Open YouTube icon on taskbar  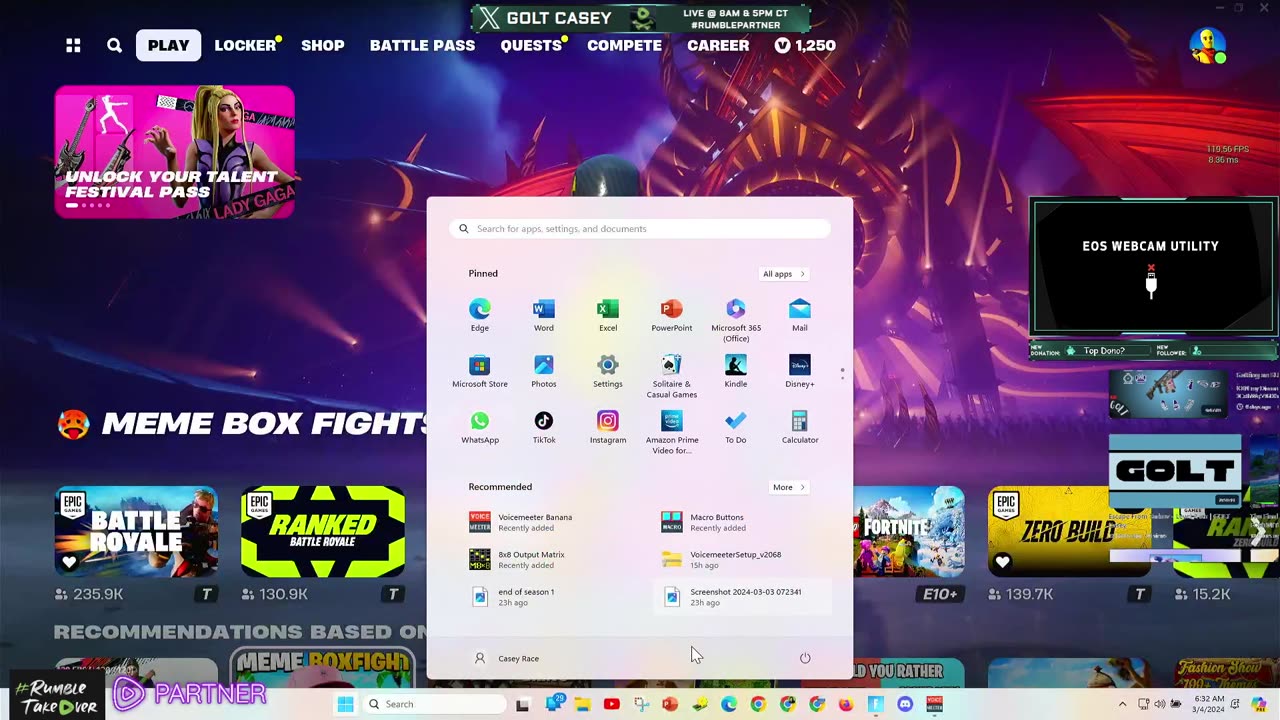click(x=611, y=704)
